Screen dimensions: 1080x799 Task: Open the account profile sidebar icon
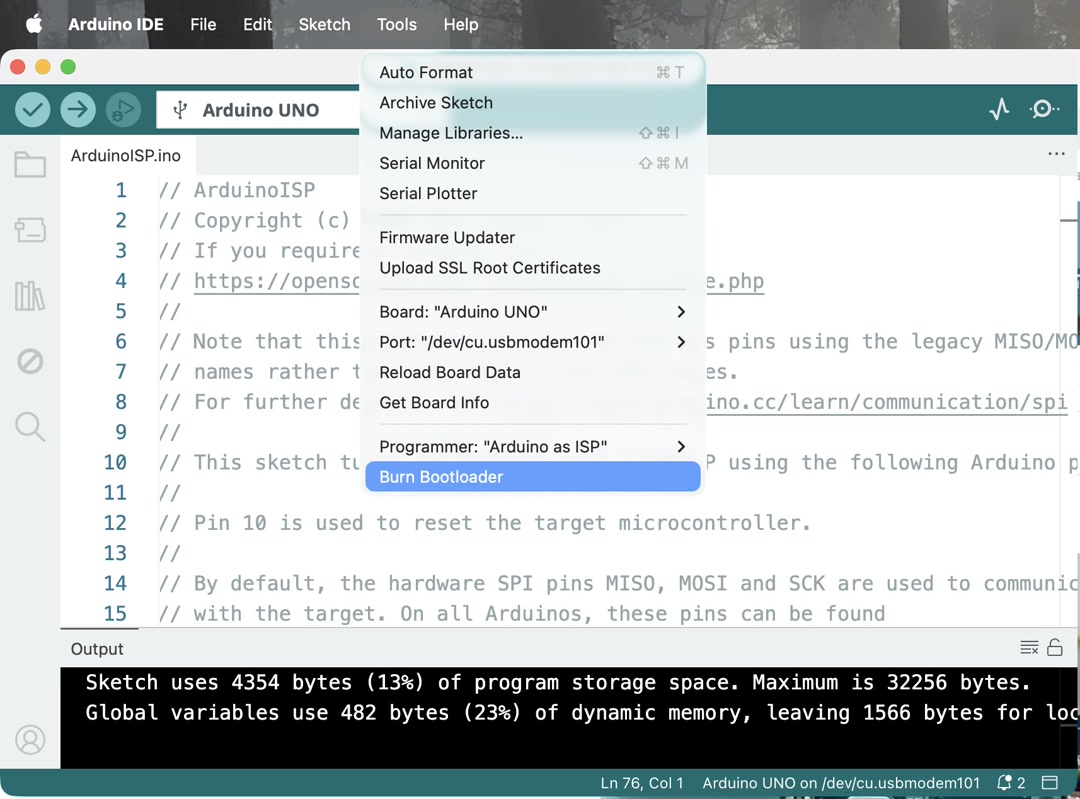tap(30, 740)
